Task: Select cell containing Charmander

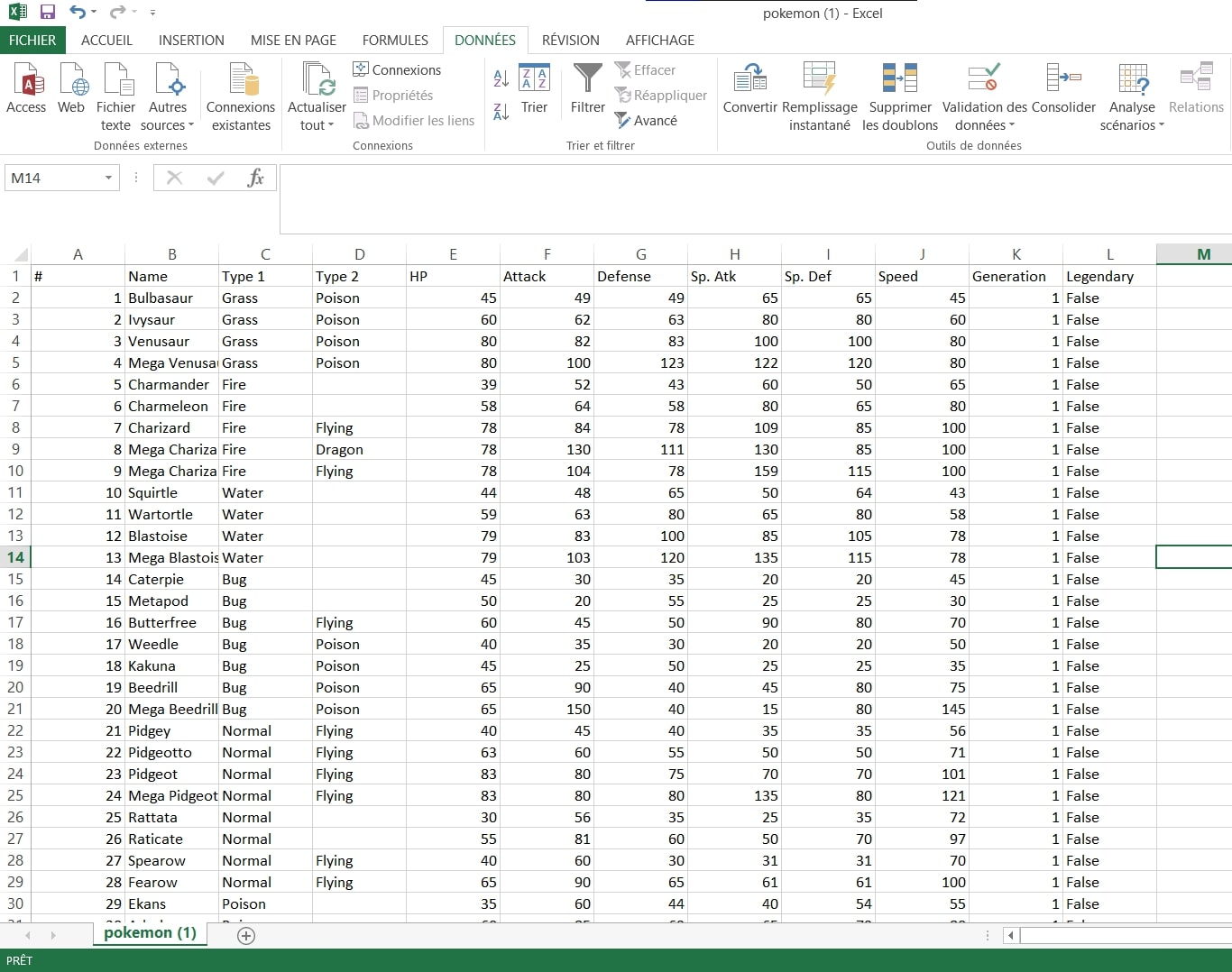Action: 171,384
